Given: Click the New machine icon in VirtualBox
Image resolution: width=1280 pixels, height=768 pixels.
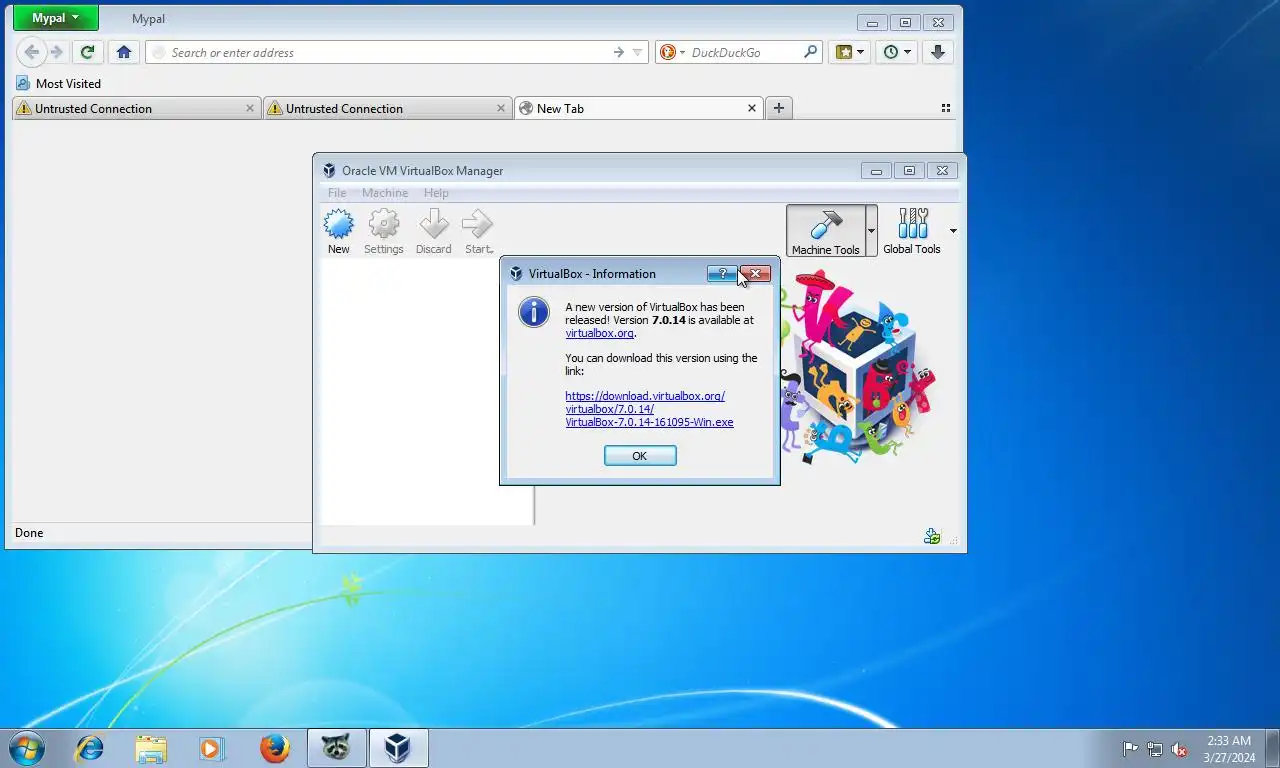Looking at the screenshot, I should pos(339,224).
